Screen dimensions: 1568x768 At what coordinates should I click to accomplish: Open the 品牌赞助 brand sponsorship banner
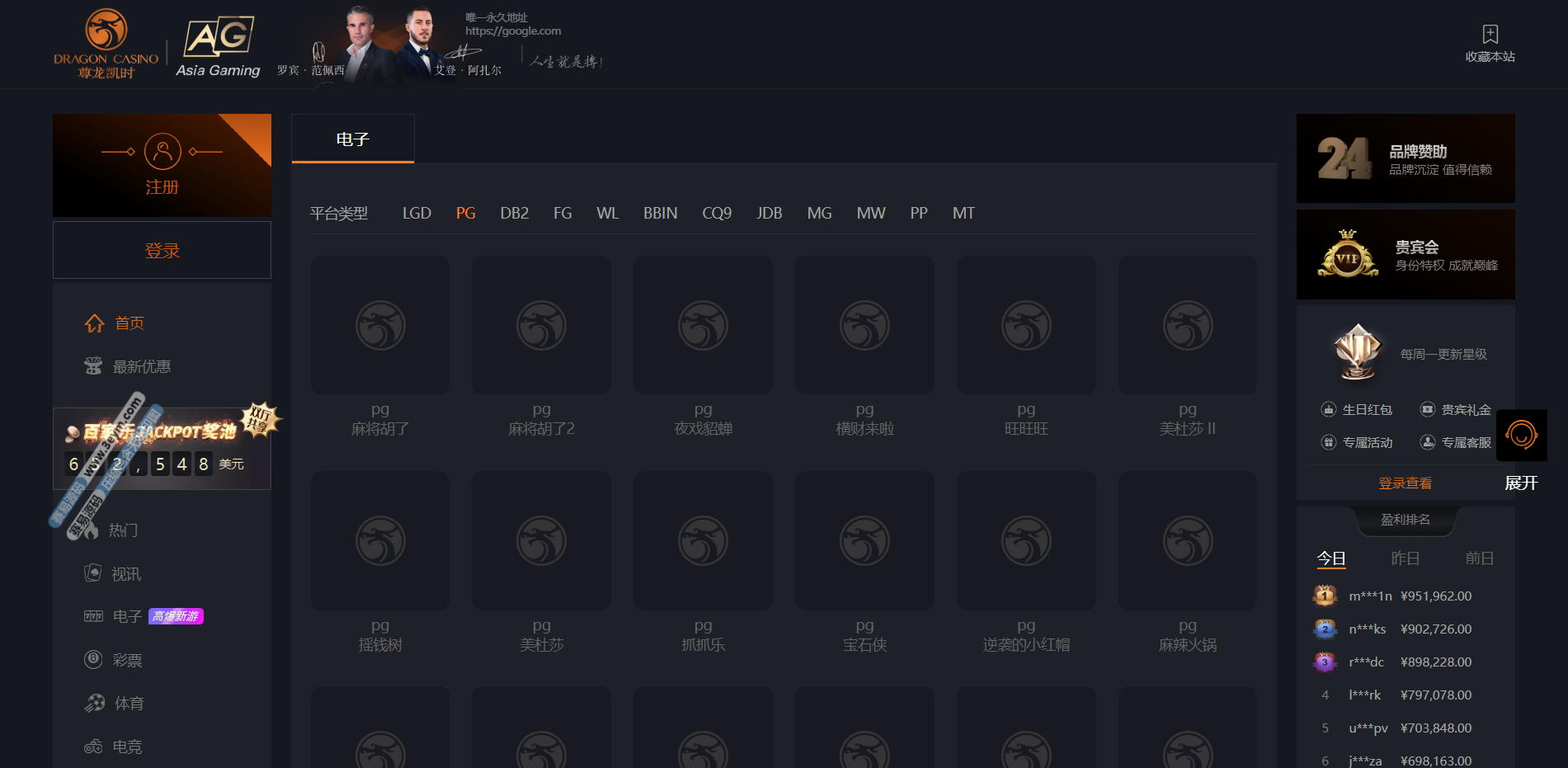tap(1406, 158)
